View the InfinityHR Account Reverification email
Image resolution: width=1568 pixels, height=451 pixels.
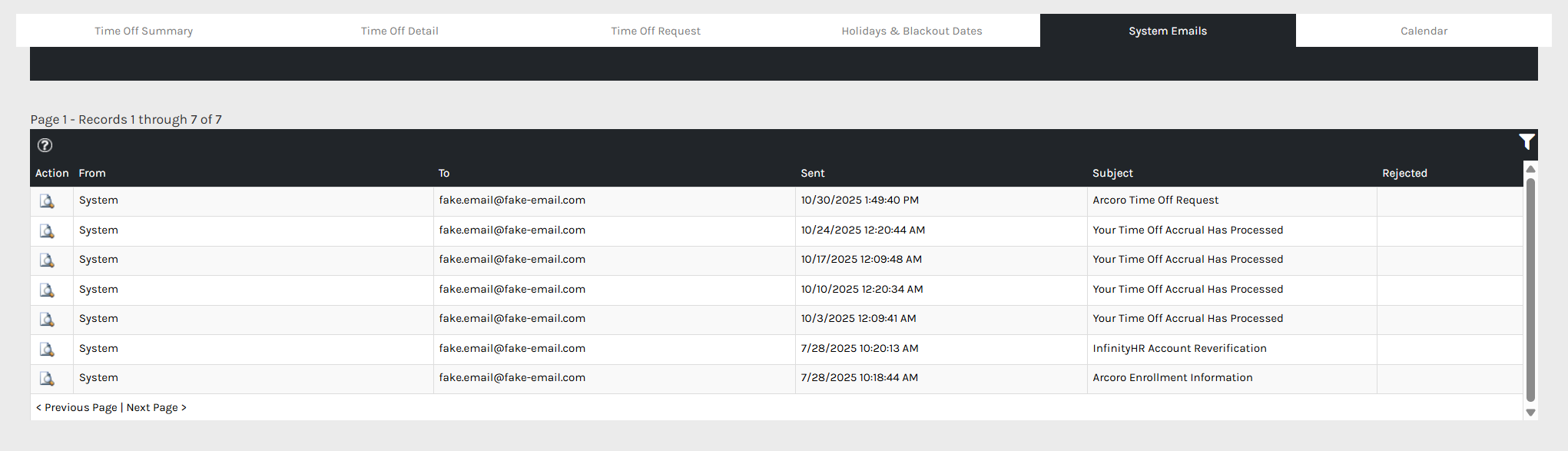pos(47,350)
